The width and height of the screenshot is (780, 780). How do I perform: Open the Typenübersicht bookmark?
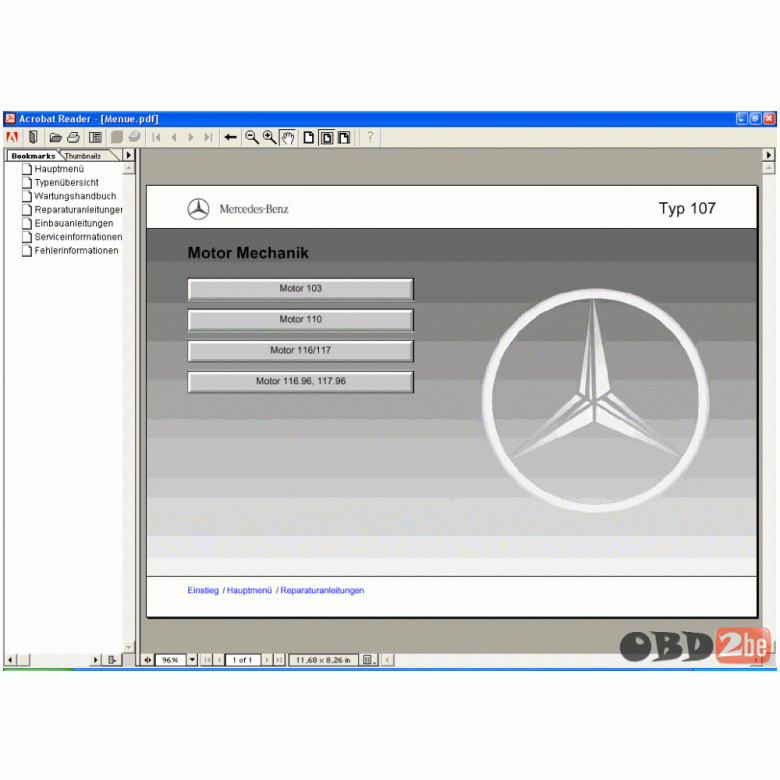(67, 183)
